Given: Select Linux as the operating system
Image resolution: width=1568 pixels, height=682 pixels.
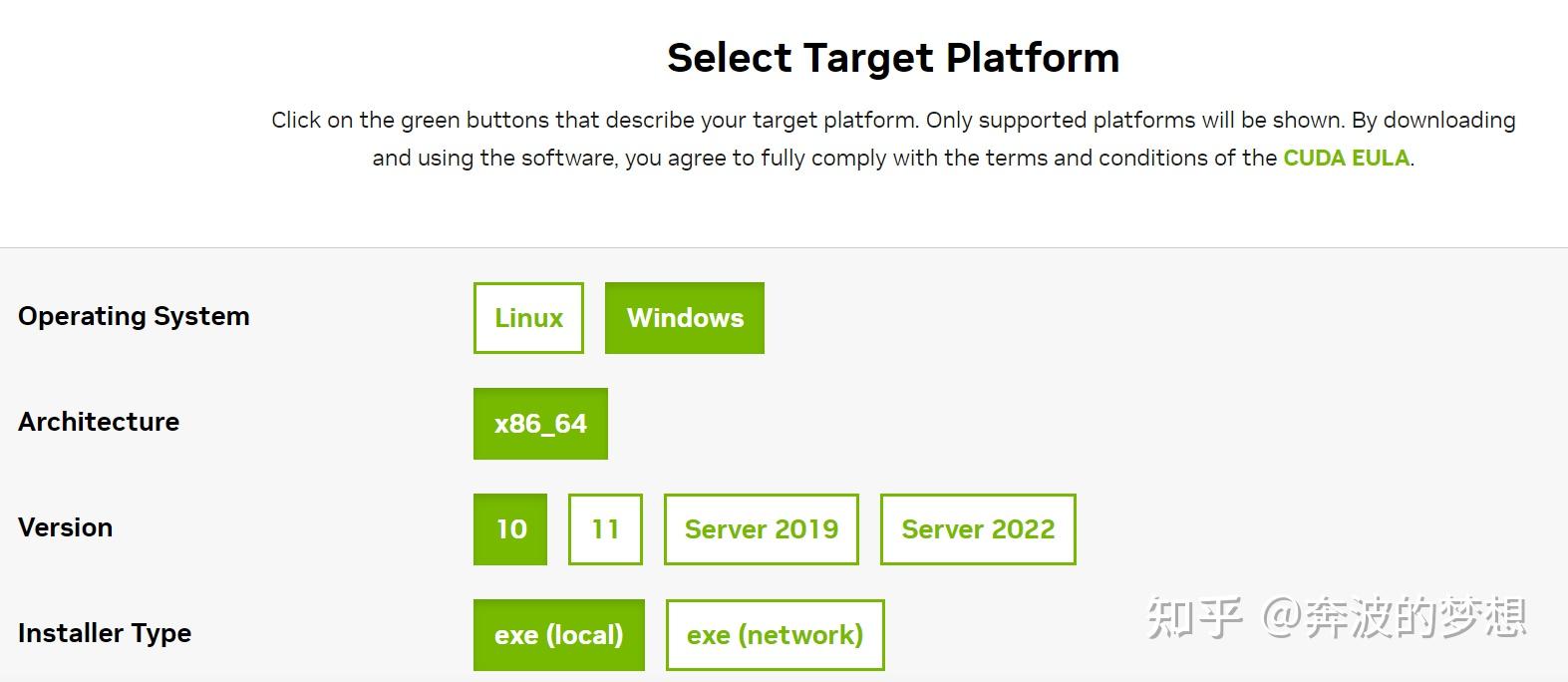Looking at the screenshot, I should coord(528,318).
